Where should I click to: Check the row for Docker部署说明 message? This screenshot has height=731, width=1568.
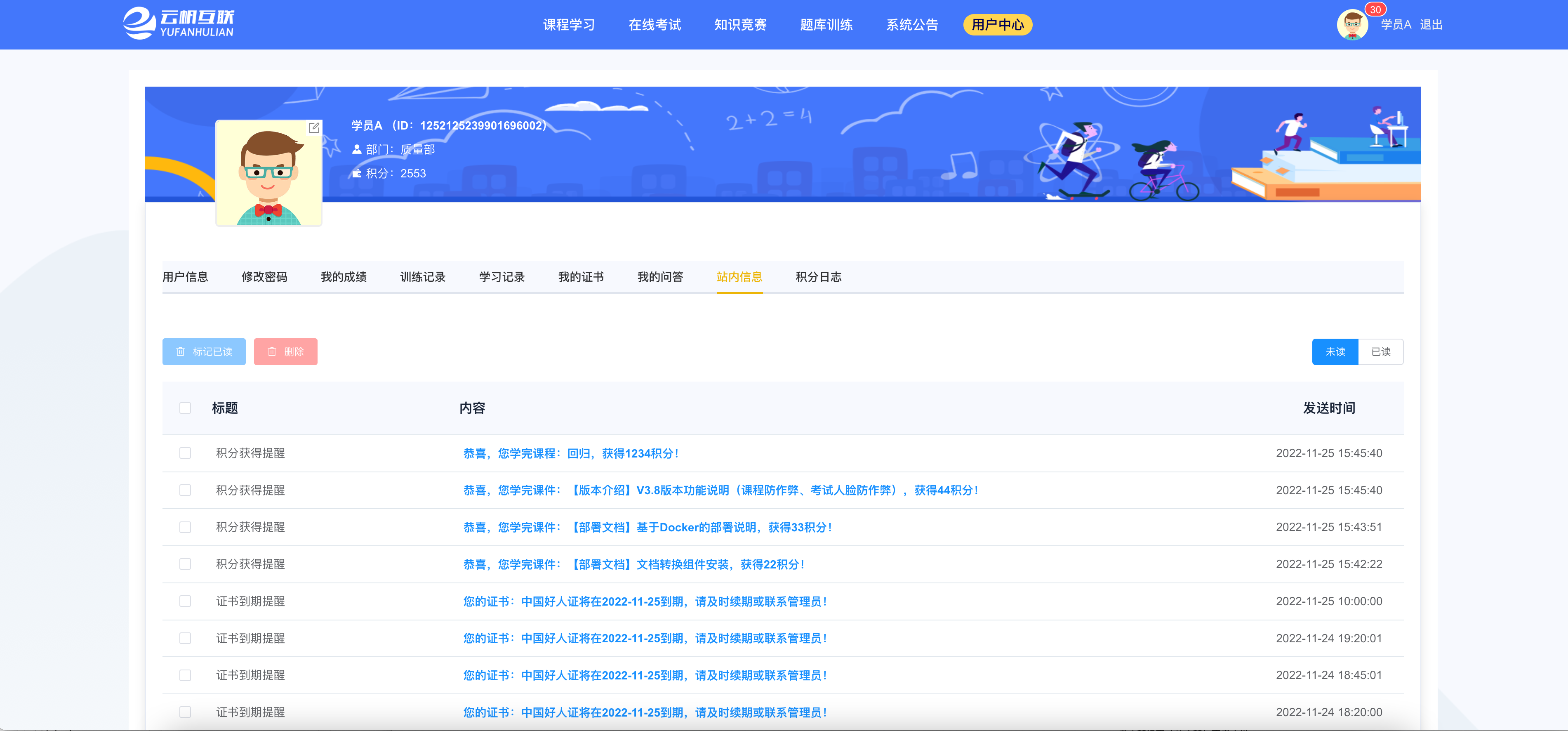click(185, 527)
